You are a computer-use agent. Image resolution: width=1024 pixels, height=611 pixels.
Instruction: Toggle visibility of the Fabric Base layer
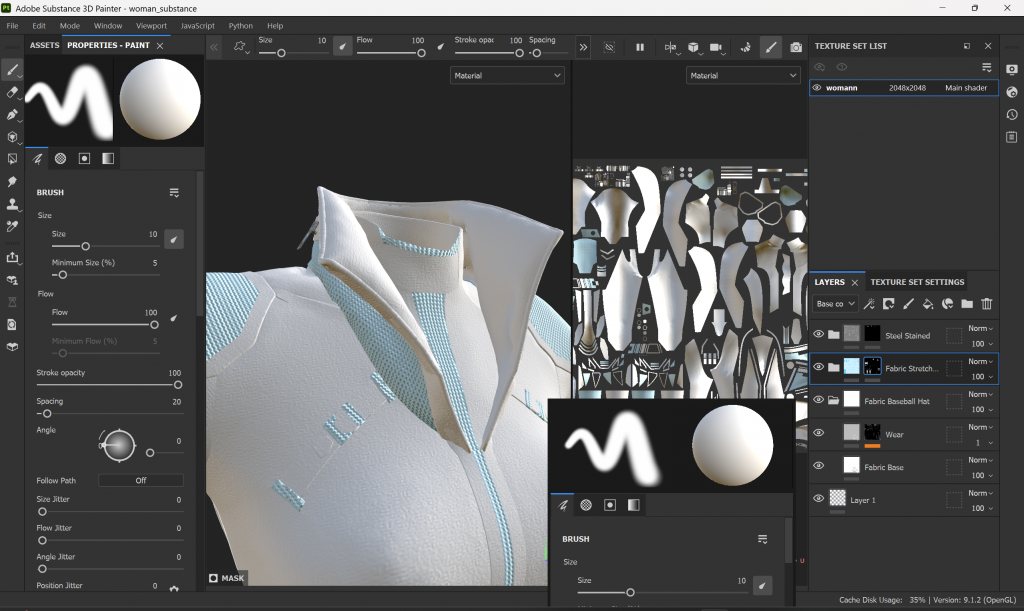(818, 466)
